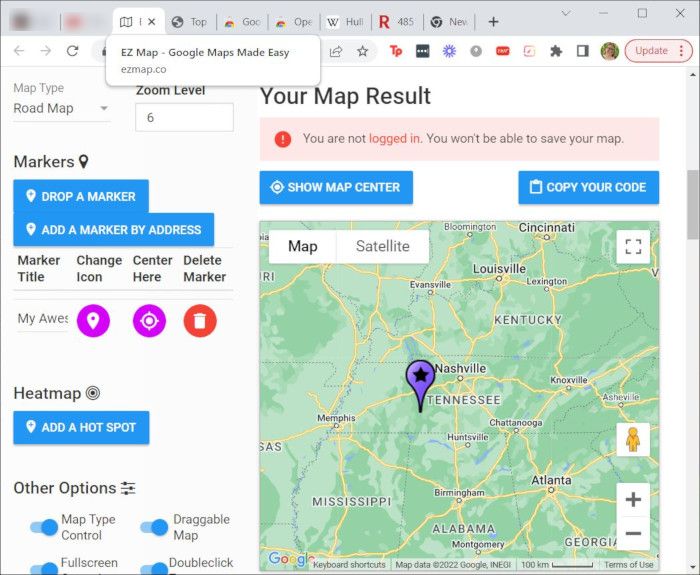Select Map view on the map
The height and width of the screenshot is (575, 700).
(303, 246)
